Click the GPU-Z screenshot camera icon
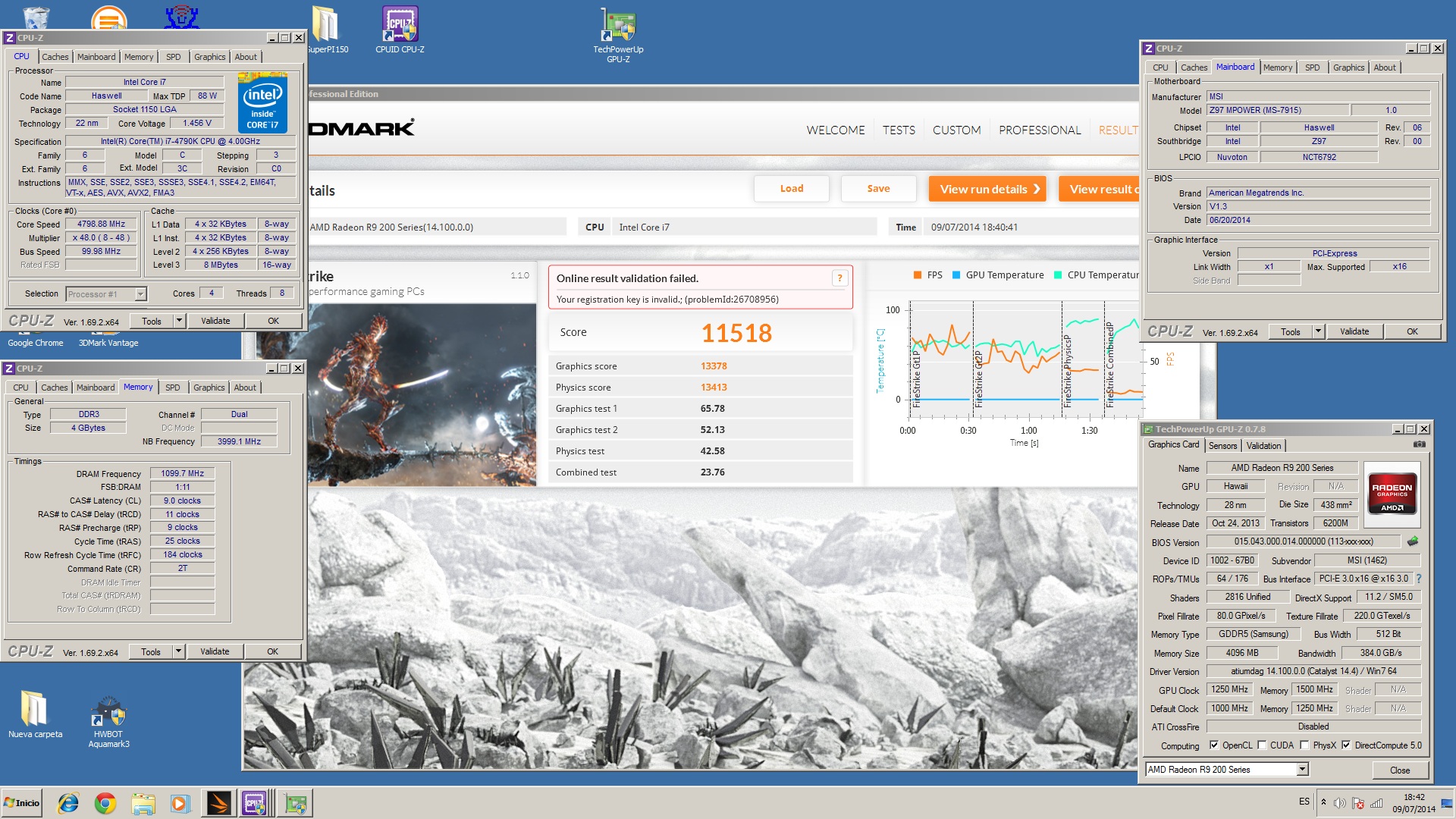Image resolution: width=1456 pixels, height=819 pixels. click(1419, 445)
